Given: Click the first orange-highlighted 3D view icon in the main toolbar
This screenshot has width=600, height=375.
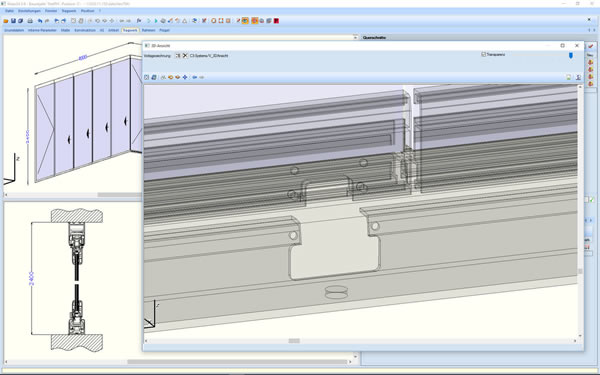Looking at the screenshot, I should 245,21.
